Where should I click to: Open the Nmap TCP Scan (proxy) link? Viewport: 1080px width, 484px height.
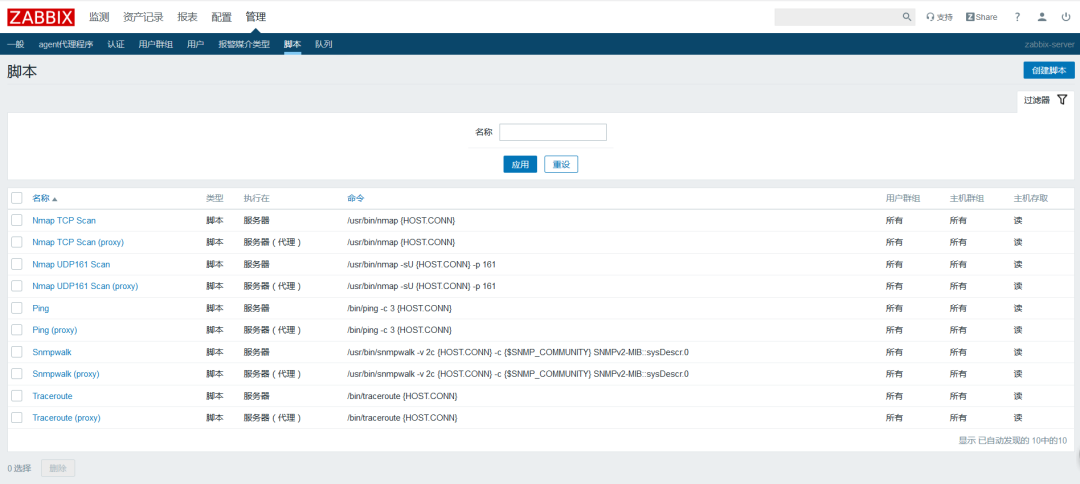pos(78,242)
